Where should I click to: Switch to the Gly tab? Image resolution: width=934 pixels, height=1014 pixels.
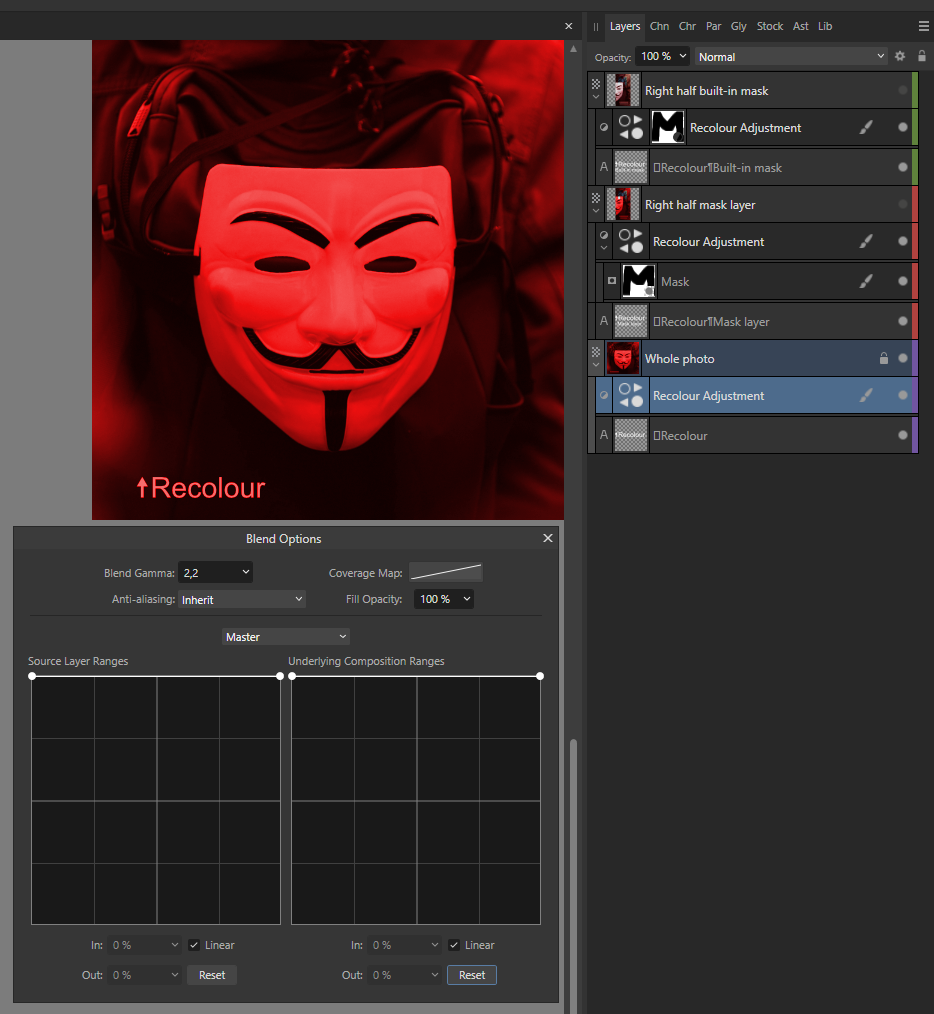pyautogui.click(x=739, y=26)
